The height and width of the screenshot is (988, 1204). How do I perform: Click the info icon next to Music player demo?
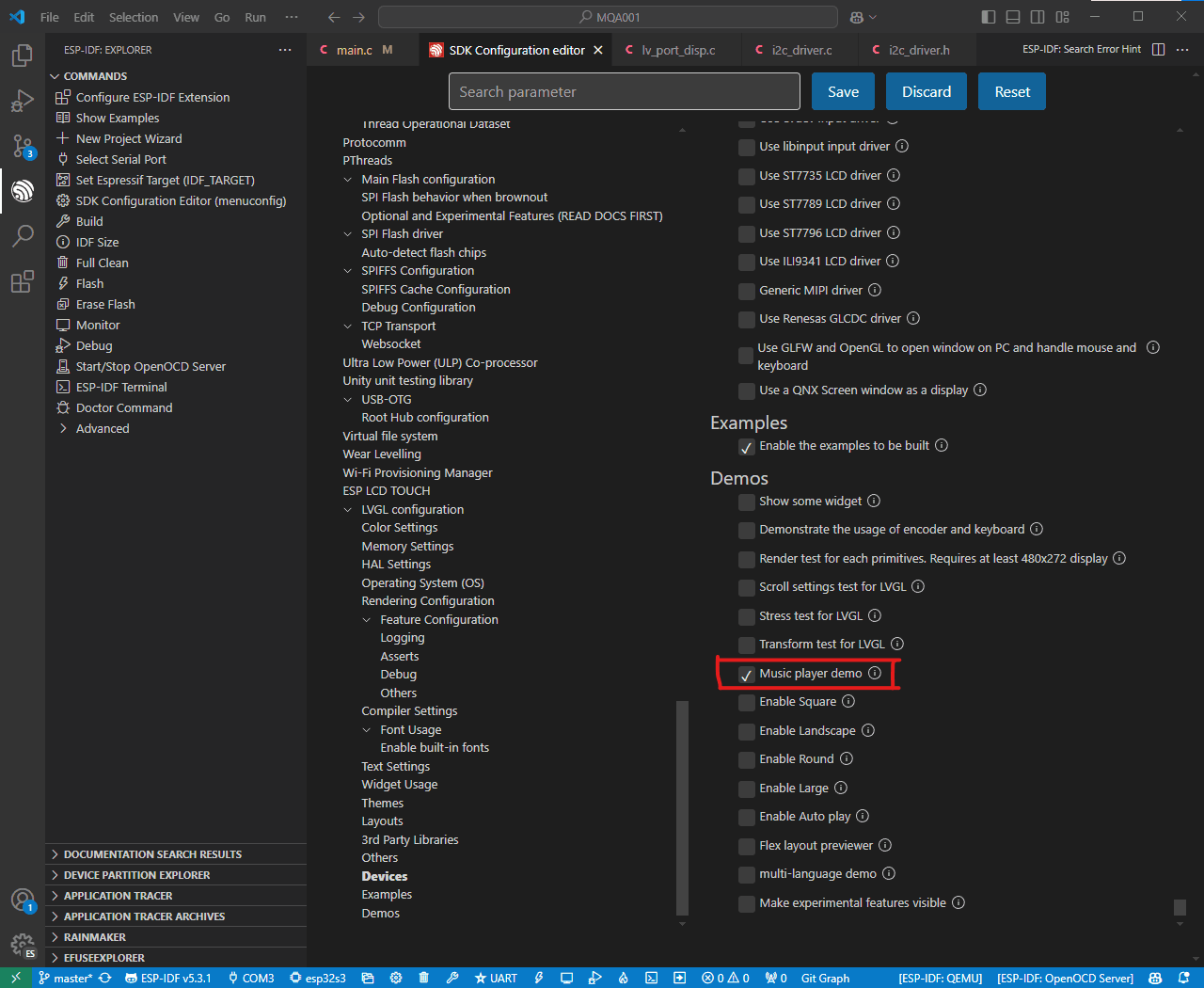[875, 673]
